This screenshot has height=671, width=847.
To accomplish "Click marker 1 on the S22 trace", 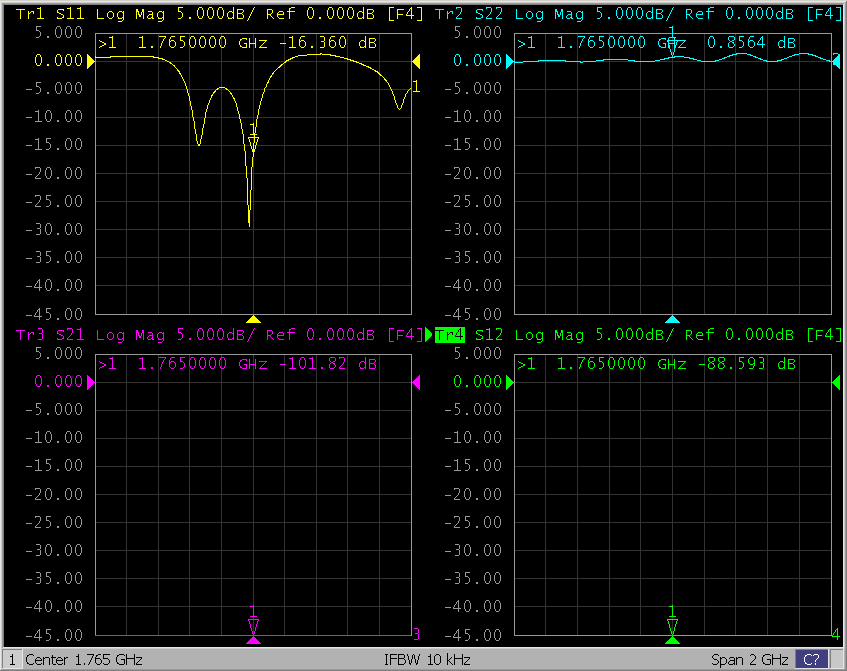I will click(x=672, y=44).
